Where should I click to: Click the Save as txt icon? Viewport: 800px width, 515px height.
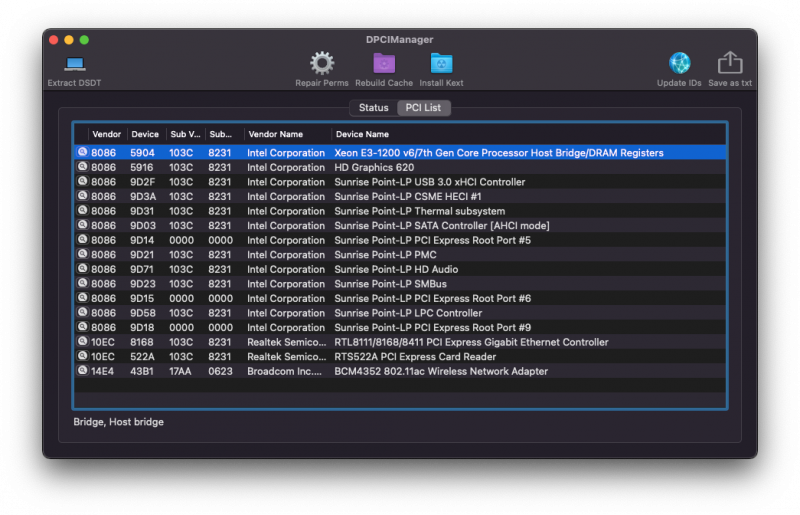coord(730,64)
